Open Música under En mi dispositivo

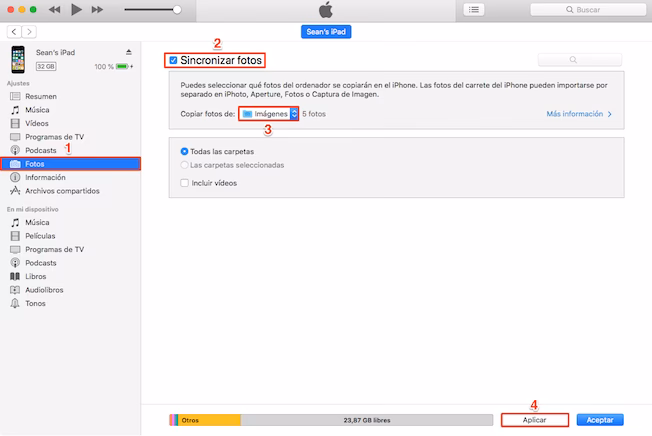(70, 222)
